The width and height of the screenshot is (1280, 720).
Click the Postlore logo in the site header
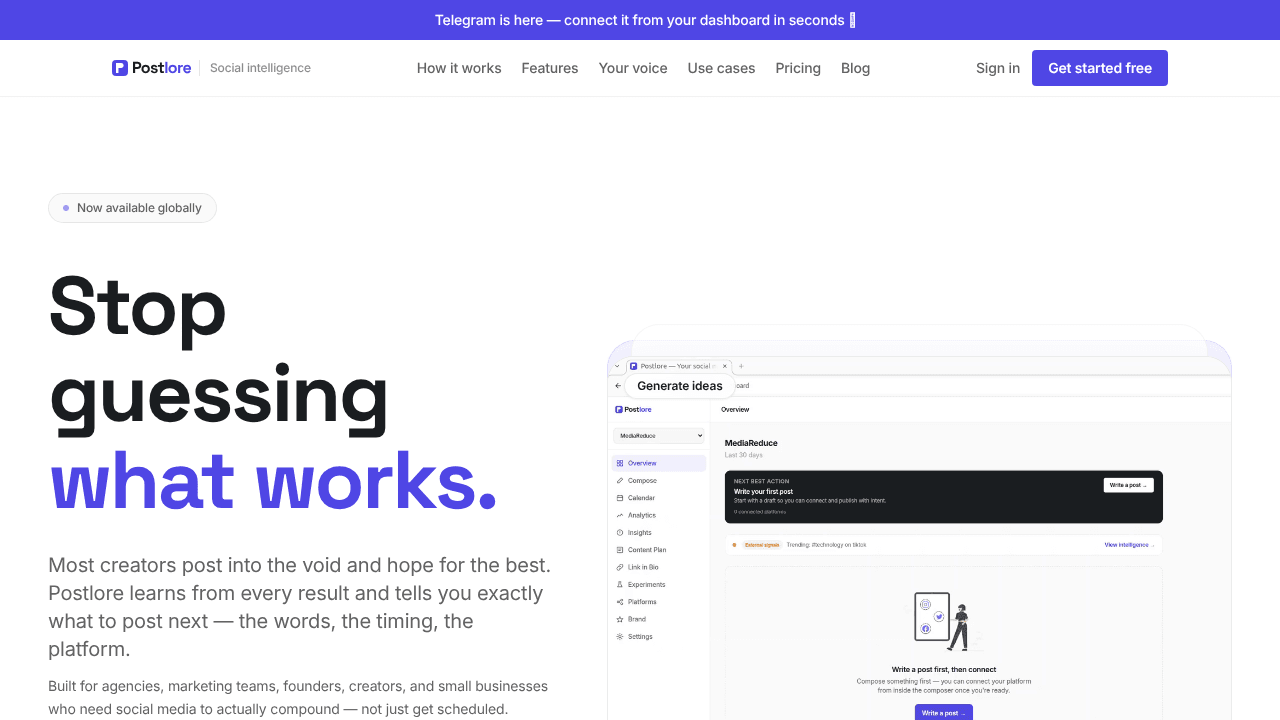[x=151, y=68]
